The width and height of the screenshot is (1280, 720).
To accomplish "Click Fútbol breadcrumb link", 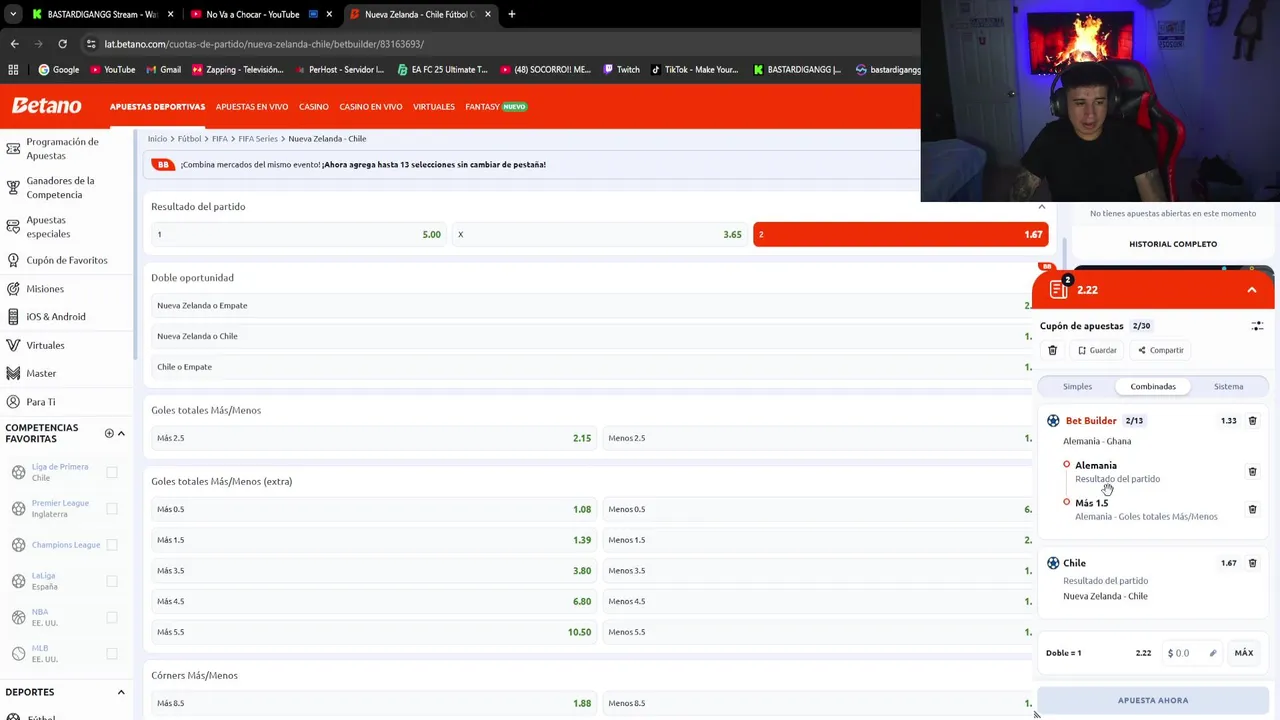I will tap(190, 139).
